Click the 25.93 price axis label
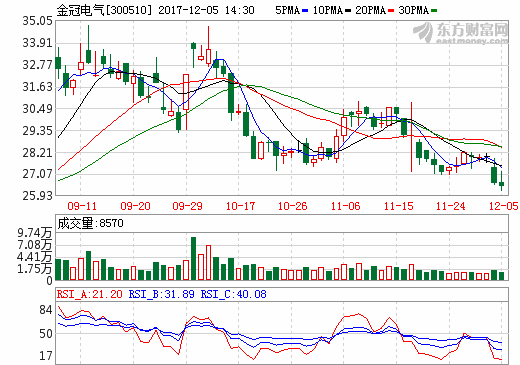520x365 pixels. click(x=37, y=195)
